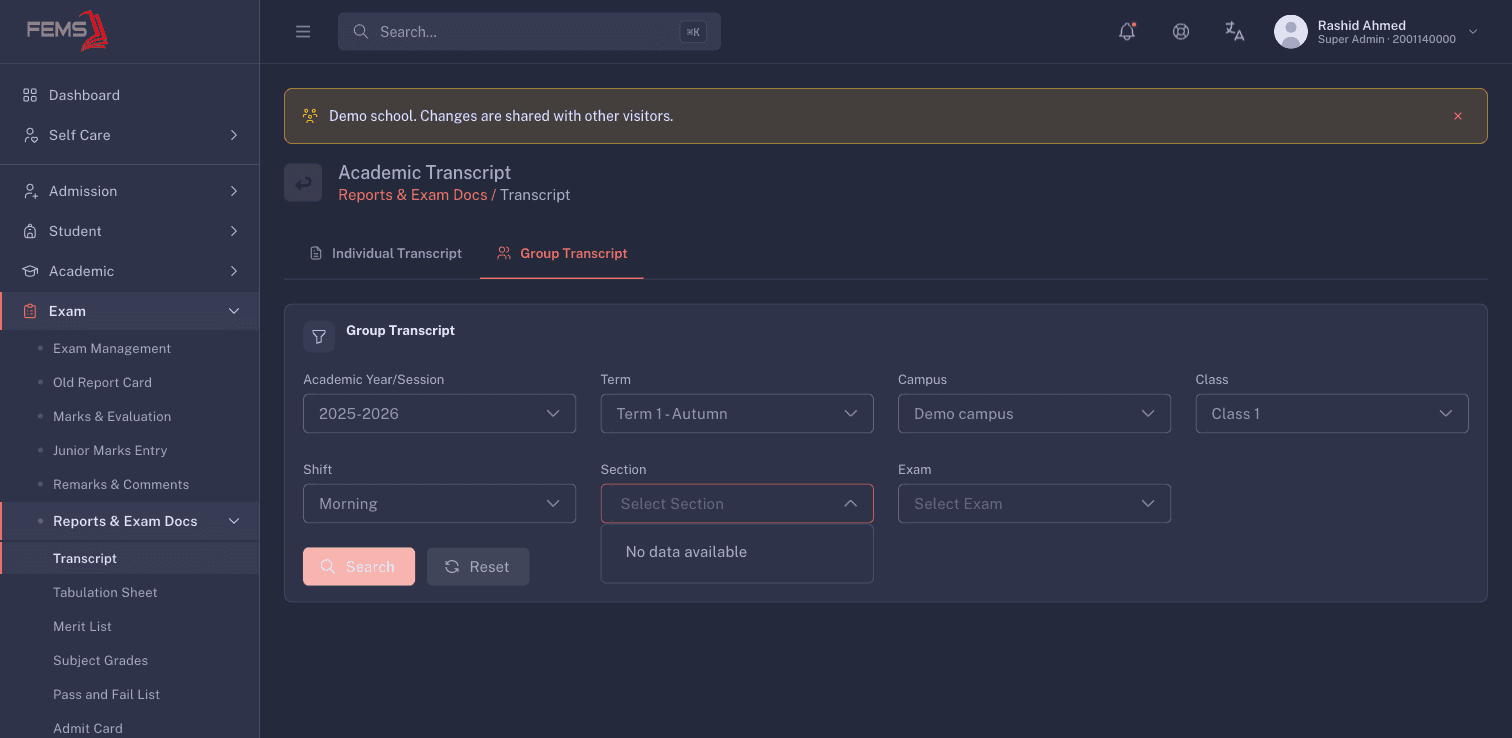Open Rashid Ahmed's profile avatar
The width and height of the screenshot is (1512, 738).
tap(1291, 32)
